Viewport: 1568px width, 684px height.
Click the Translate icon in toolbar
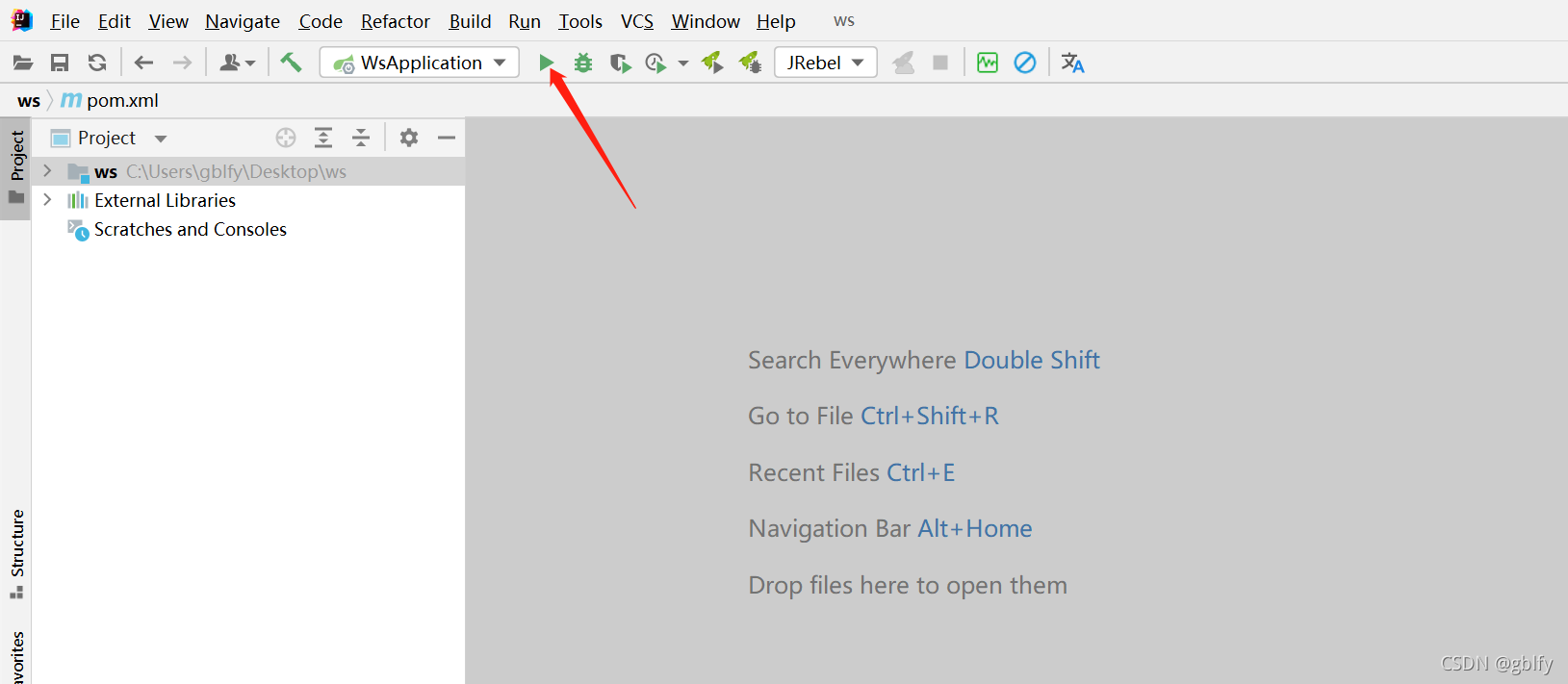1072,63
